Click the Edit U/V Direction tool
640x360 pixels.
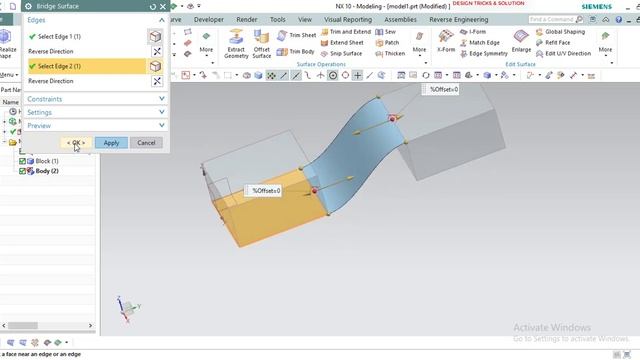tap(563, 53)
